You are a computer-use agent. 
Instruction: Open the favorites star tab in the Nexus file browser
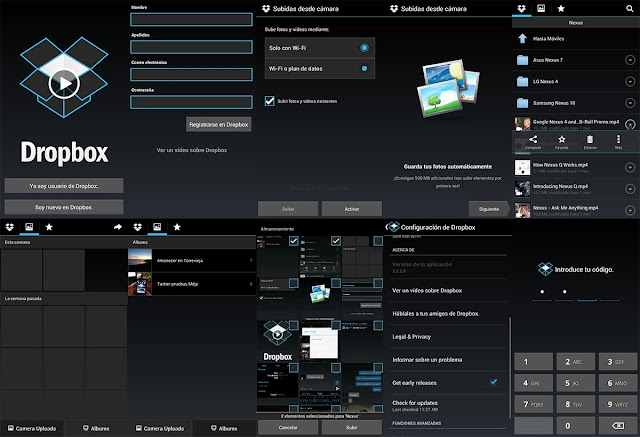click(x=561, y=8)
